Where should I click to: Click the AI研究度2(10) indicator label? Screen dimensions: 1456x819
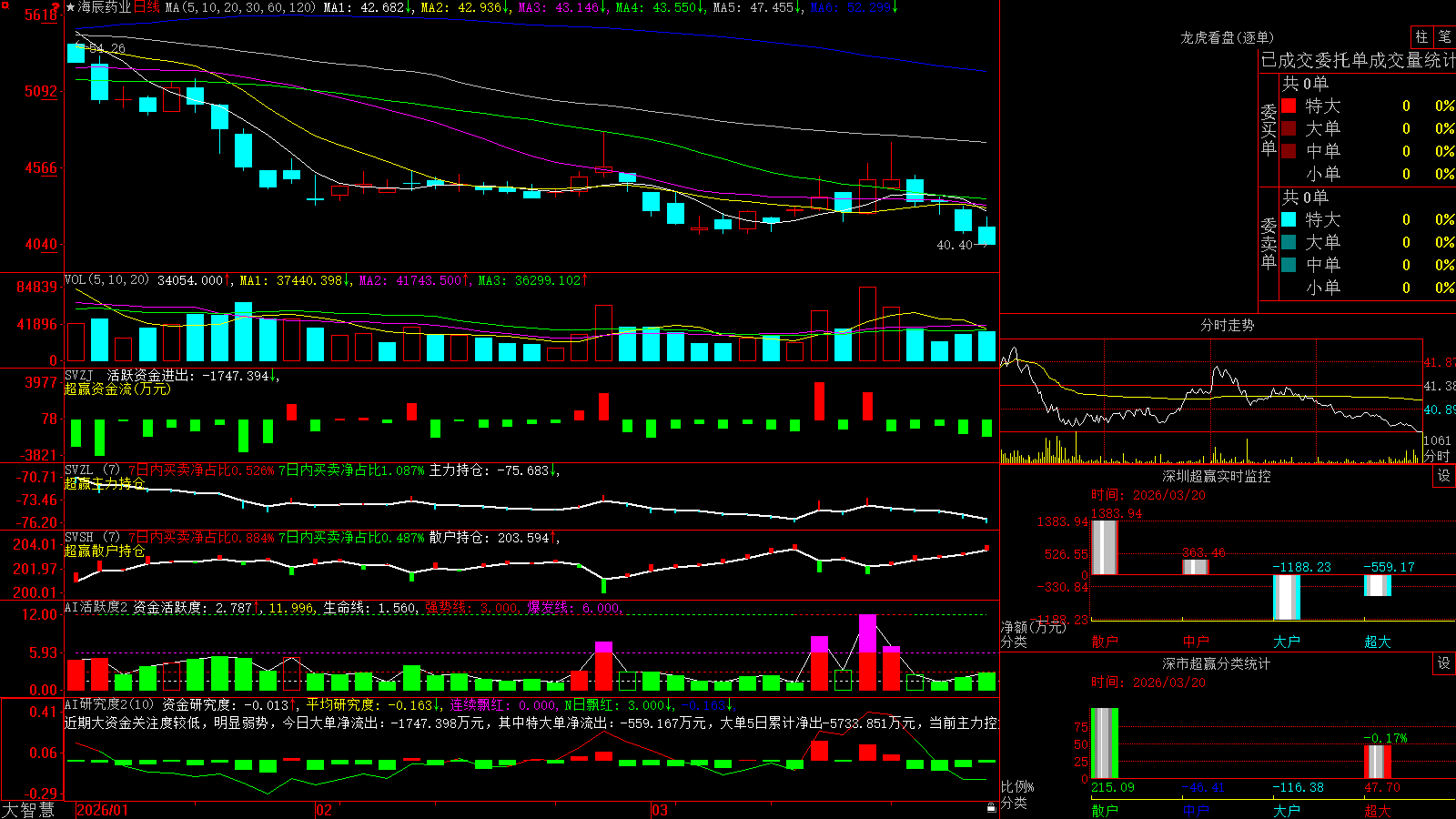(109, 704)
